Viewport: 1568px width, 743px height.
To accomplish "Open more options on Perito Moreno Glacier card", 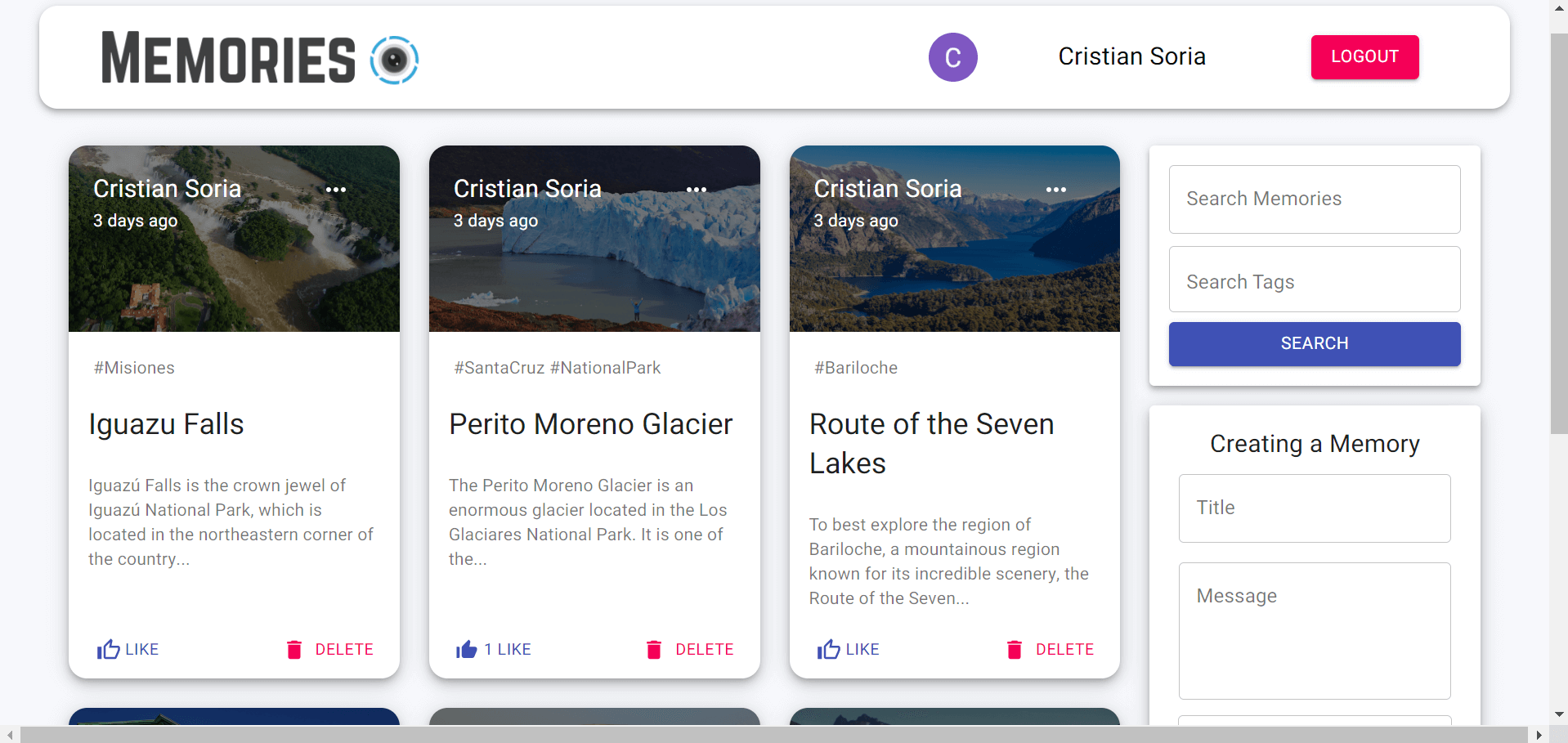I will [696, 190].
